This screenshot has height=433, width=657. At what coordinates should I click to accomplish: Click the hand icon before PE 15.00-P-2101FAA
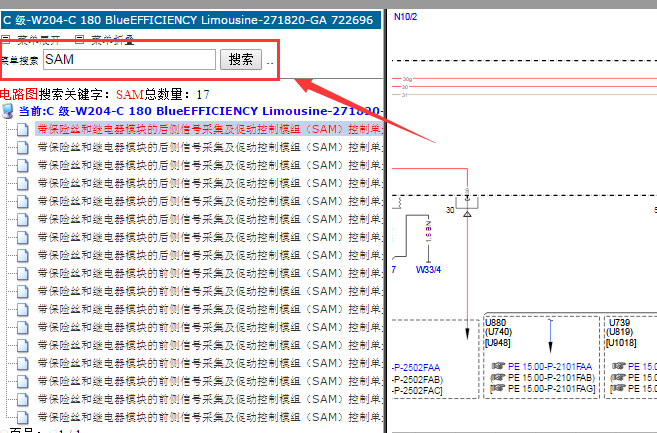click(x=498, y=366)
